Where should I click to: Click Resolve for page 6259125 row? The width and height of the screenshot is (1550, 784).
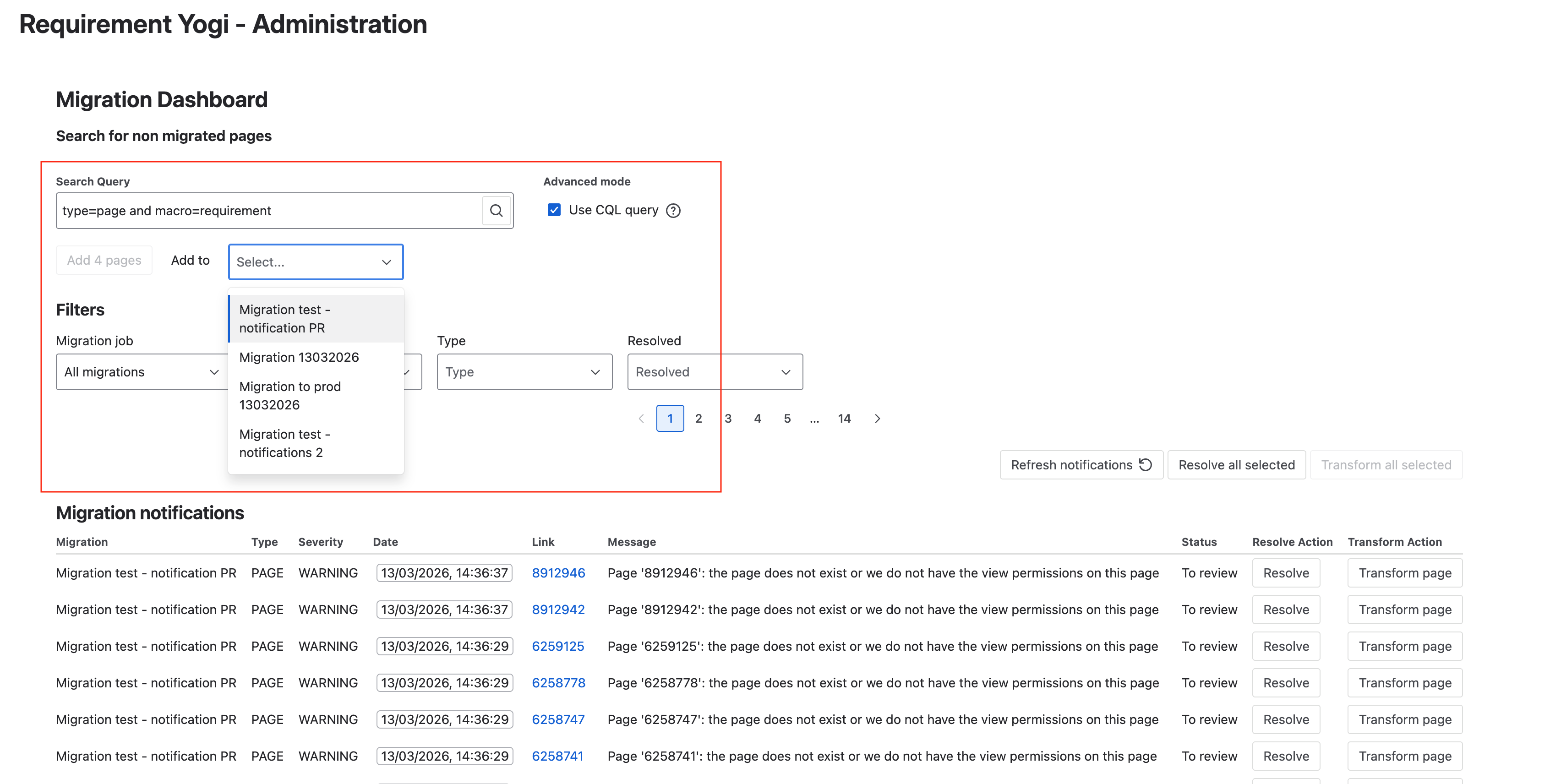1285,646
